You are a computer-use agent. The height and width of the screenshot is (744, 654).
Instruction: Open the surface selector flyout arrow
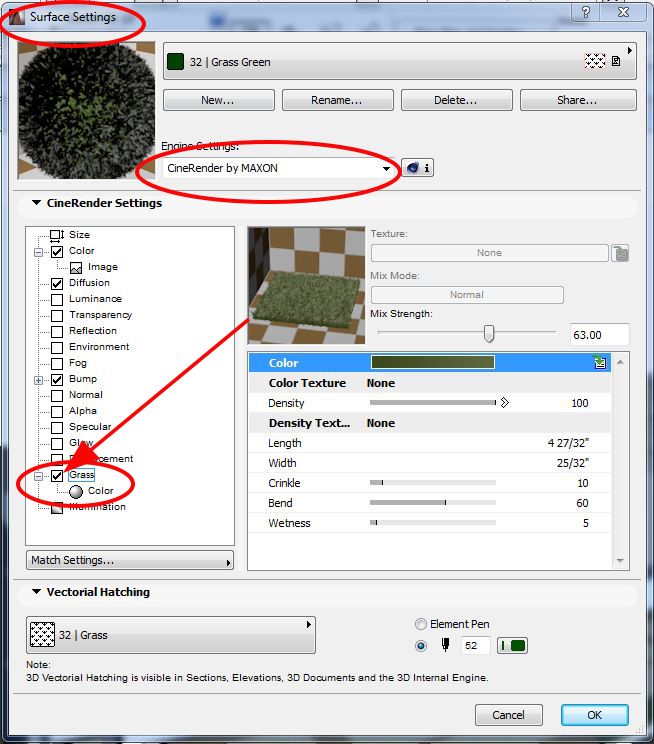630,50
